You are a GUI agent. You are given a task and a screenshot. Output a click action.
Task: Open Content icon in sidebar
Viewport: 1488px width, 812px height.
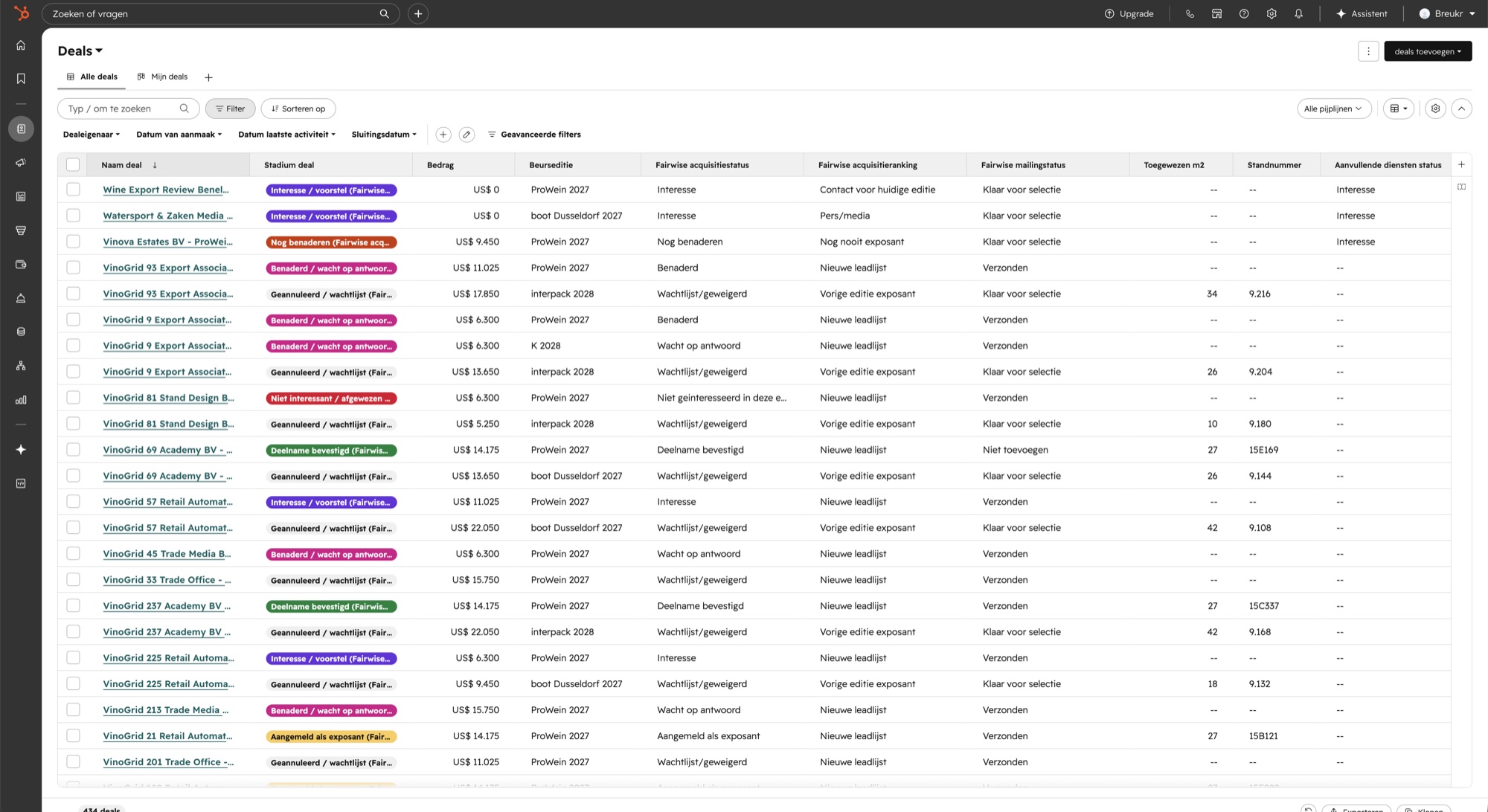[x=21, y=196]
